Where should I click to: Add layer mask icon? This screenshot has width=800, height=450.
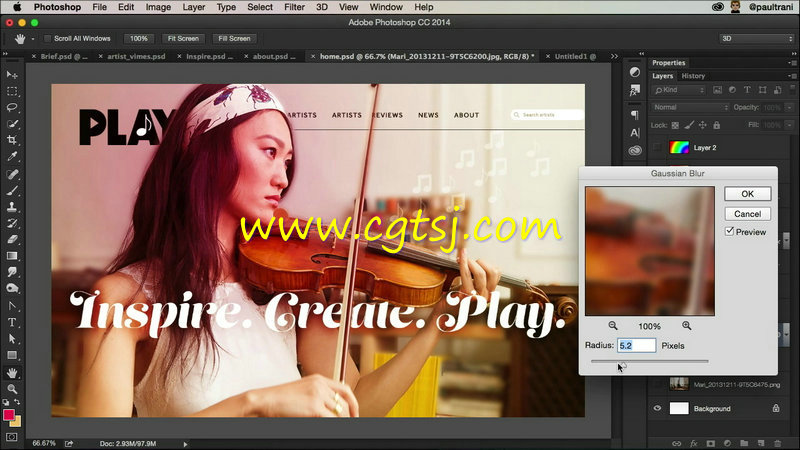click(710, 443)
